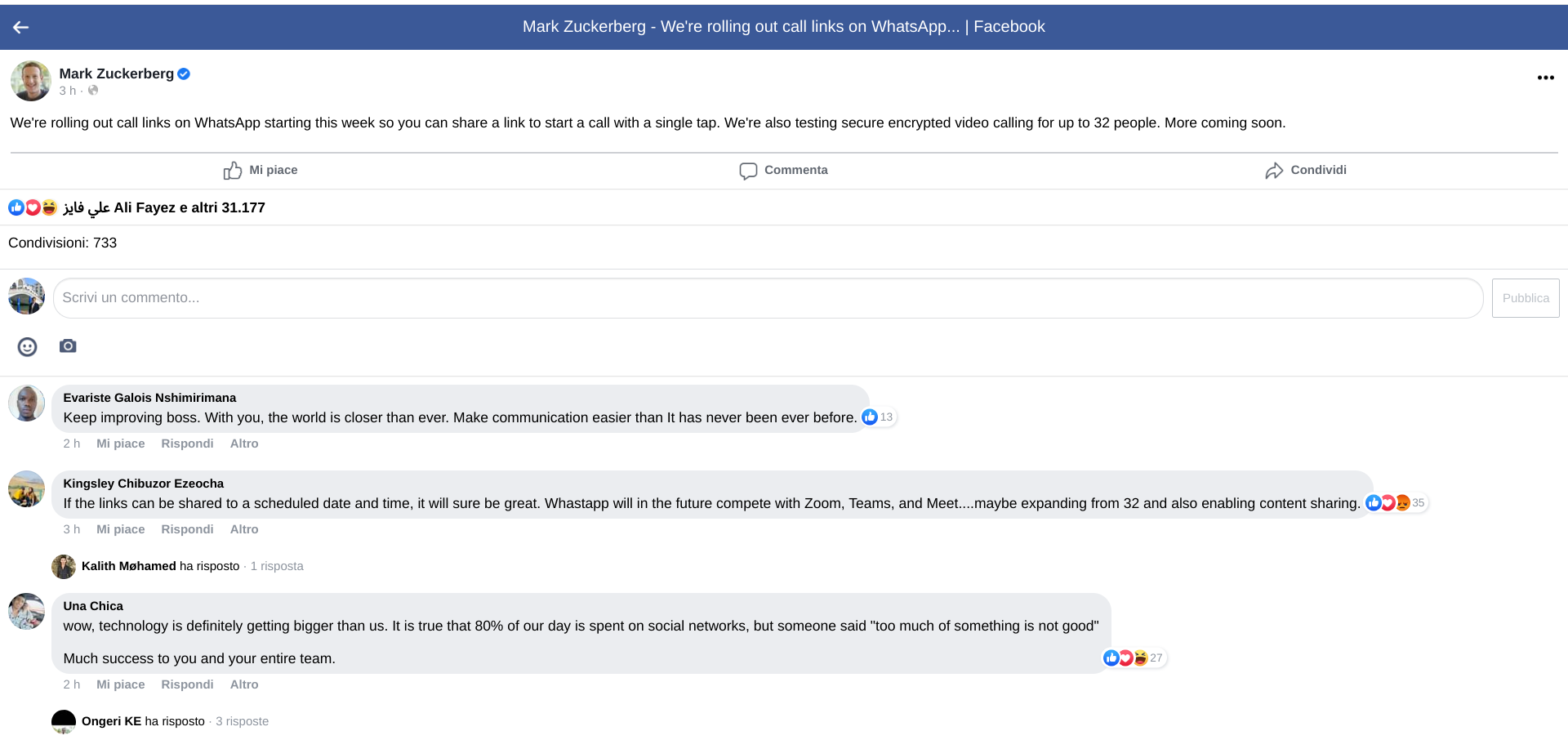Attach a photo with camera icon

coord(68,346)
